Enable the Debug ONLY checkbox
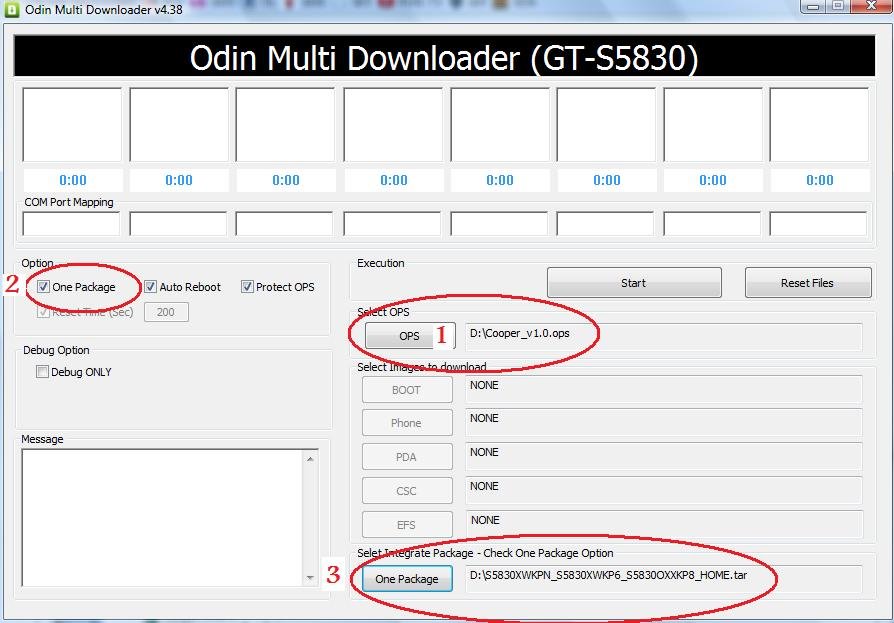 42,372
